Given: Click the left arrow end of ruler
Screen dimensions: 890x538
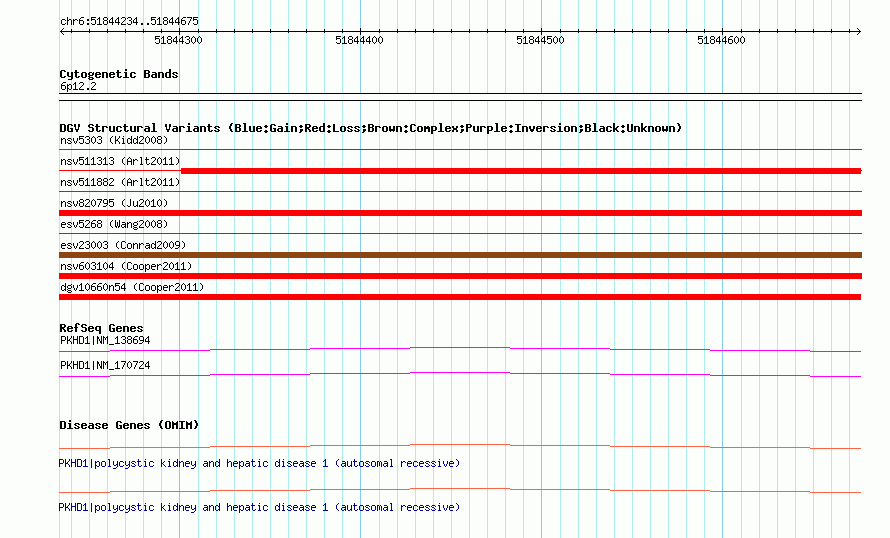Looking at the screenshot, I should pos(62,31).
